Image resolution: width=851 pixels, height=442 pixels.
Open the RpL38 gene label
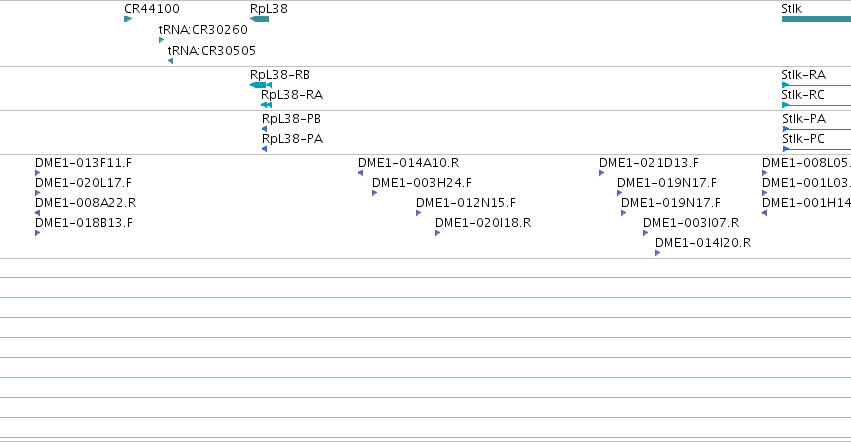pyautogui.click(x=269, y=9)
